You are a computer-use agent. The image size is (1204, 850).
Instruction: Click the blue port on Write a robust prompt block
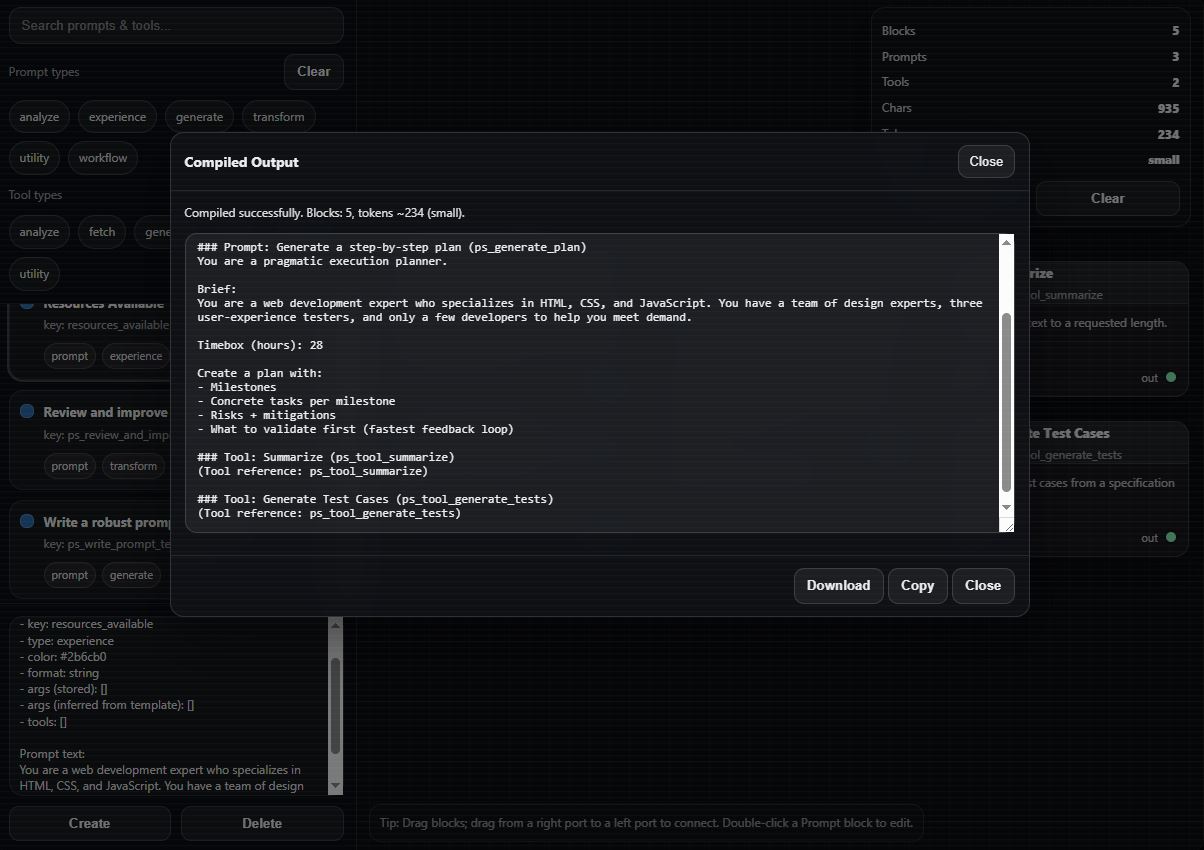pos(27,522)
